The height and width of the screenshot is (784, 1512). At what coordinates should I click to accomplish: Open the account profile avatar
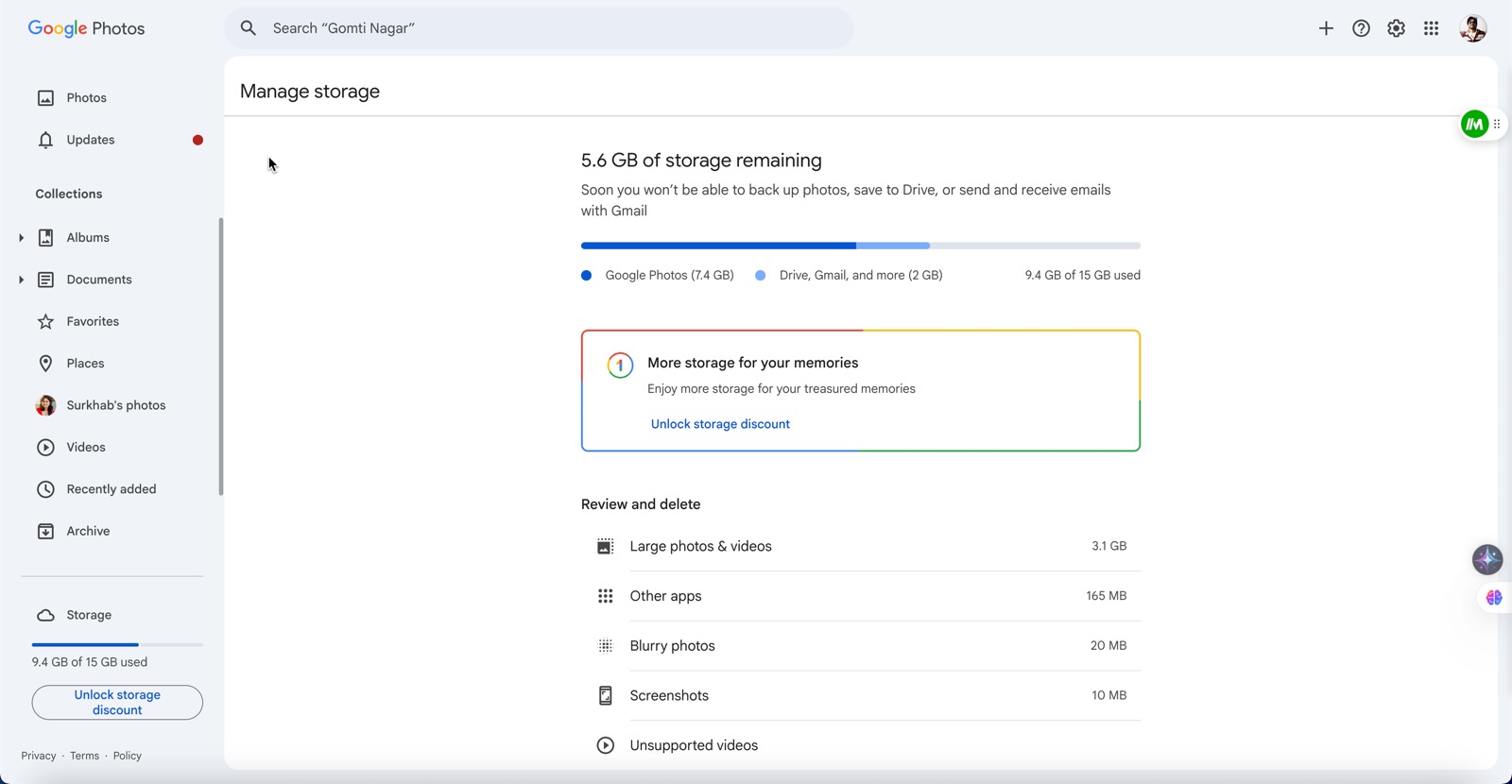point(1473,28)
